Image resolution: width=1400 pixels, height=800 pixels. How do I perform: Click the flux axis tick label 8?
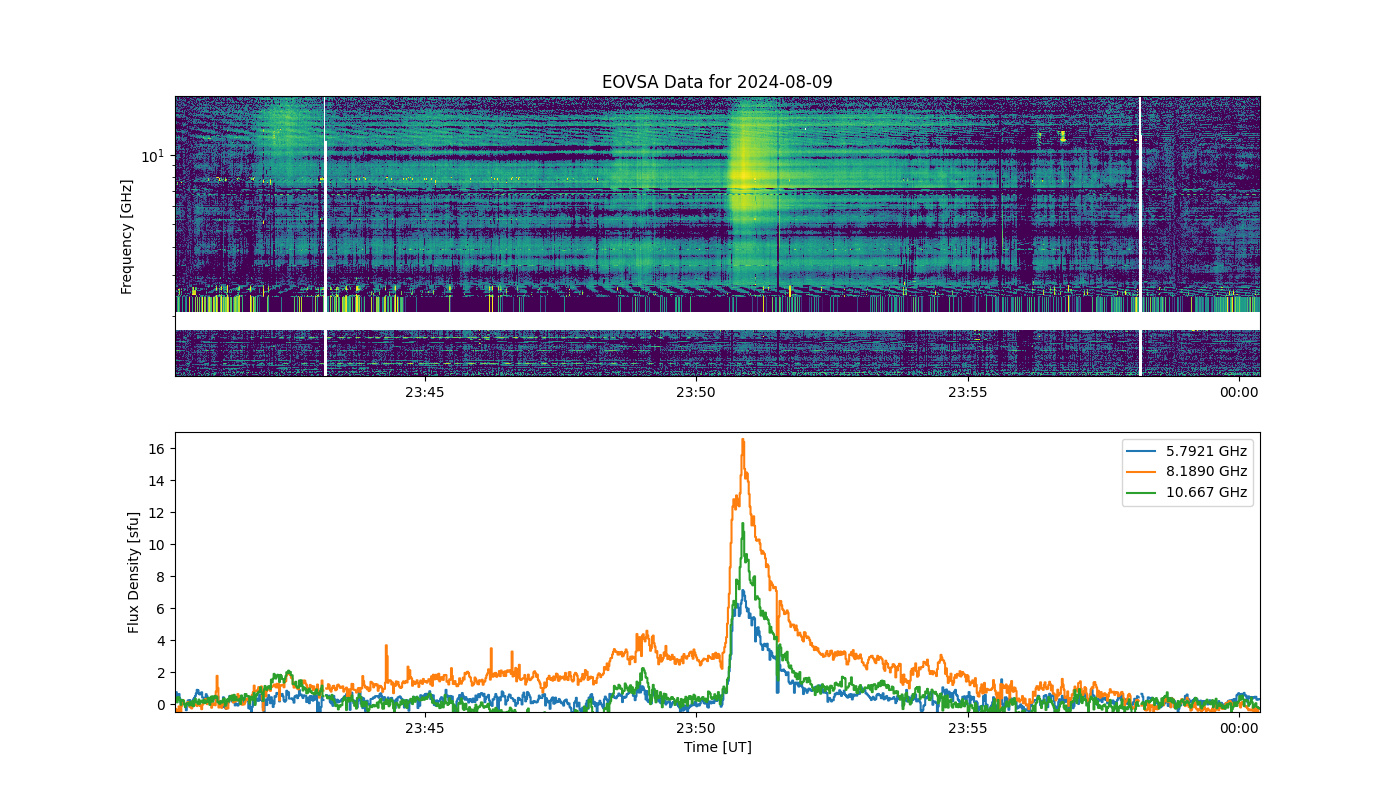160,576
